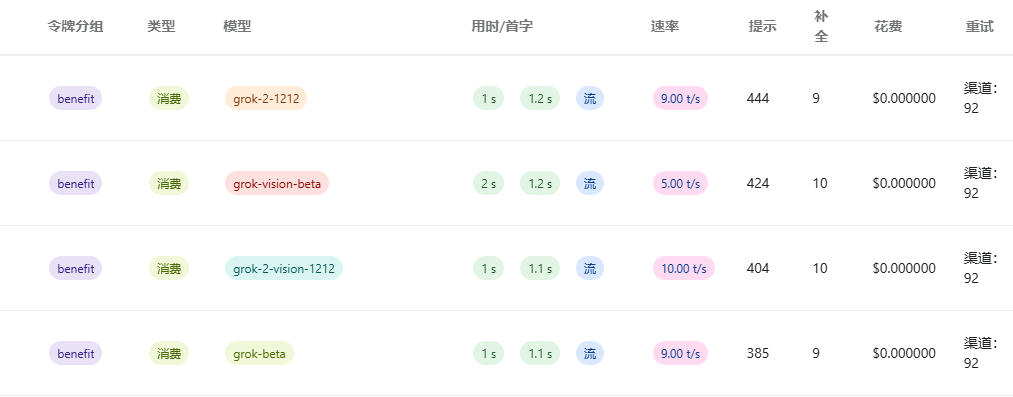Click the 用时/首字 column header
Screen dimensions: 1013x397
pos(502,26)
